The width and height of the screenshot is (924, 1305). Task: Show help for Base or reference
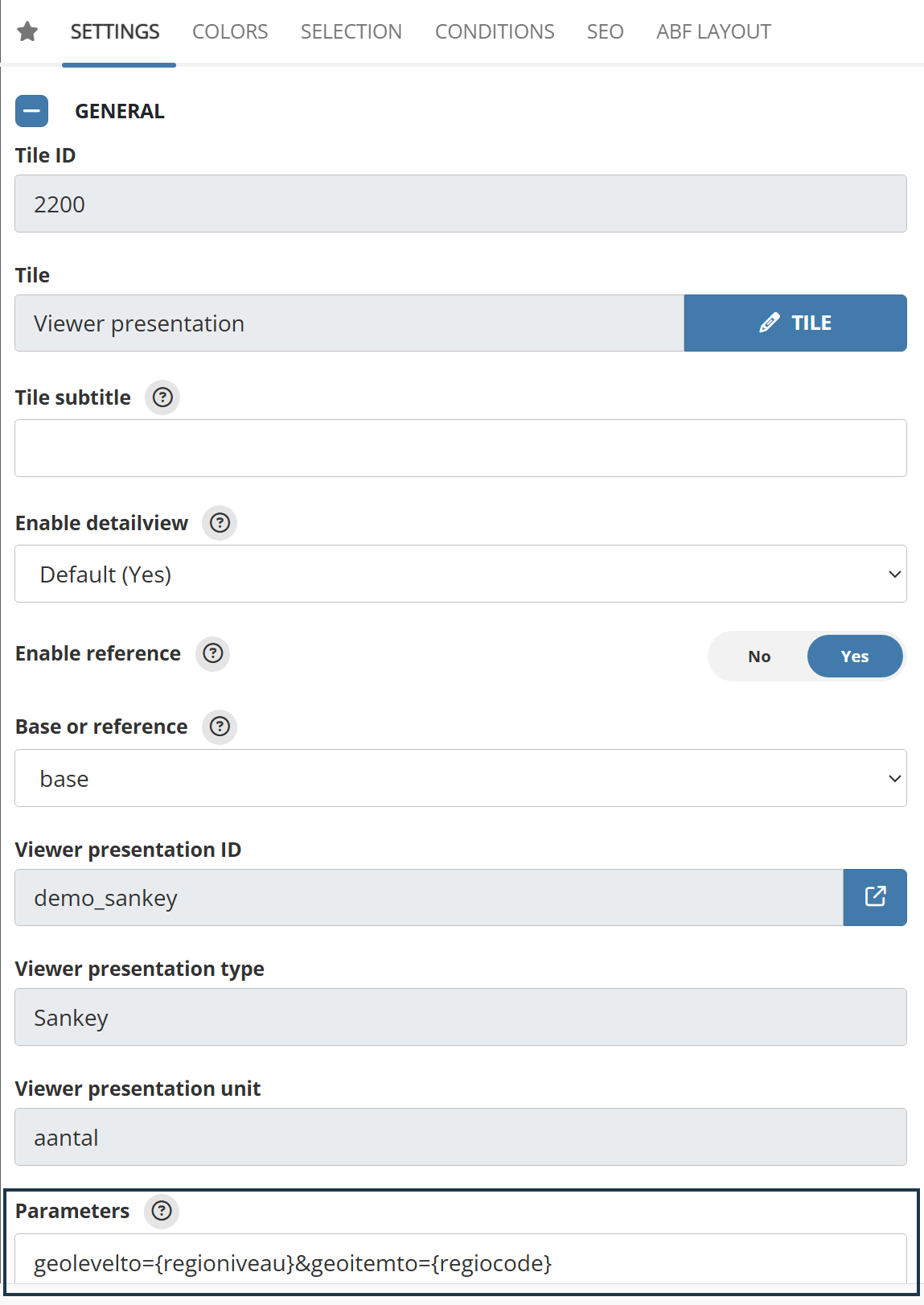[220, 727]
